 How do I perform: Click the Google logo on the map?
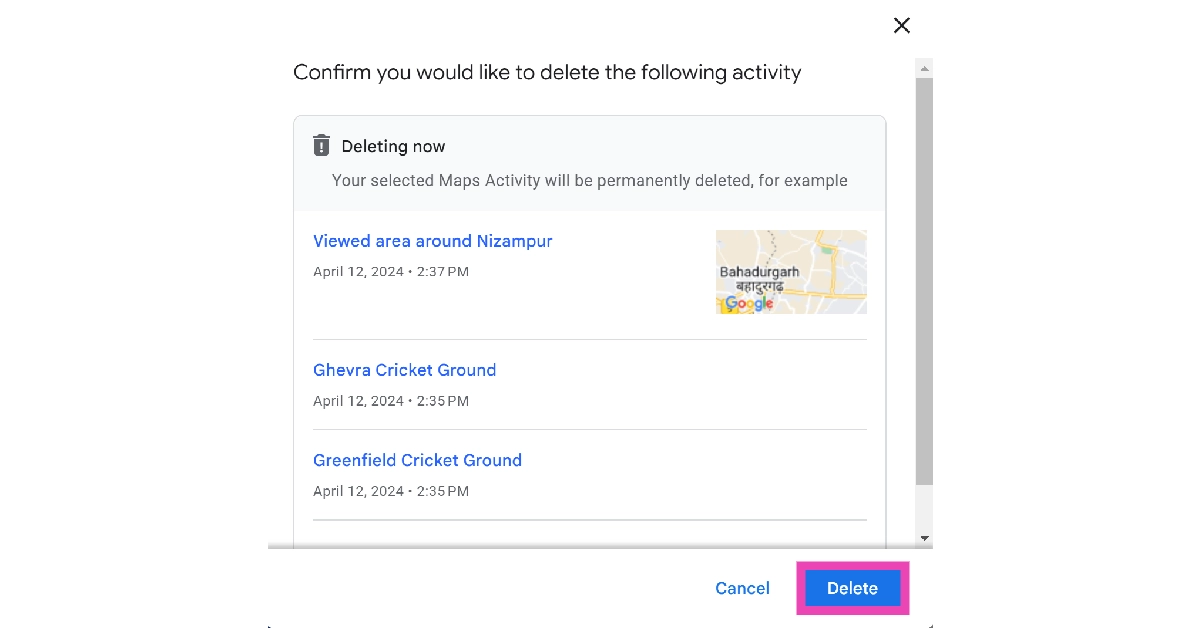click(x=749, y=304)
